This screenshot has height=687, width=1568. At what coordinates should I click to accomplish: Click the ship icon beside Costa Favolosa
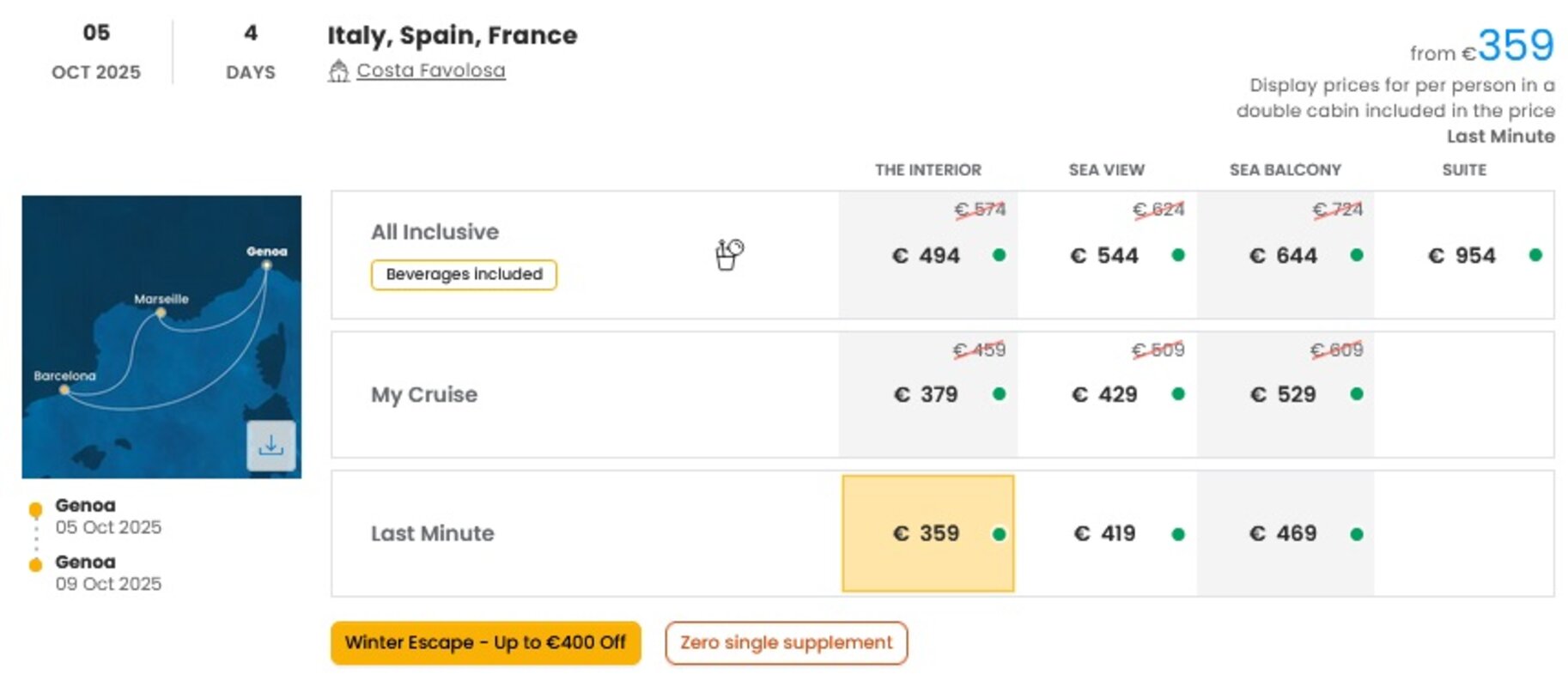coord(338,70)
